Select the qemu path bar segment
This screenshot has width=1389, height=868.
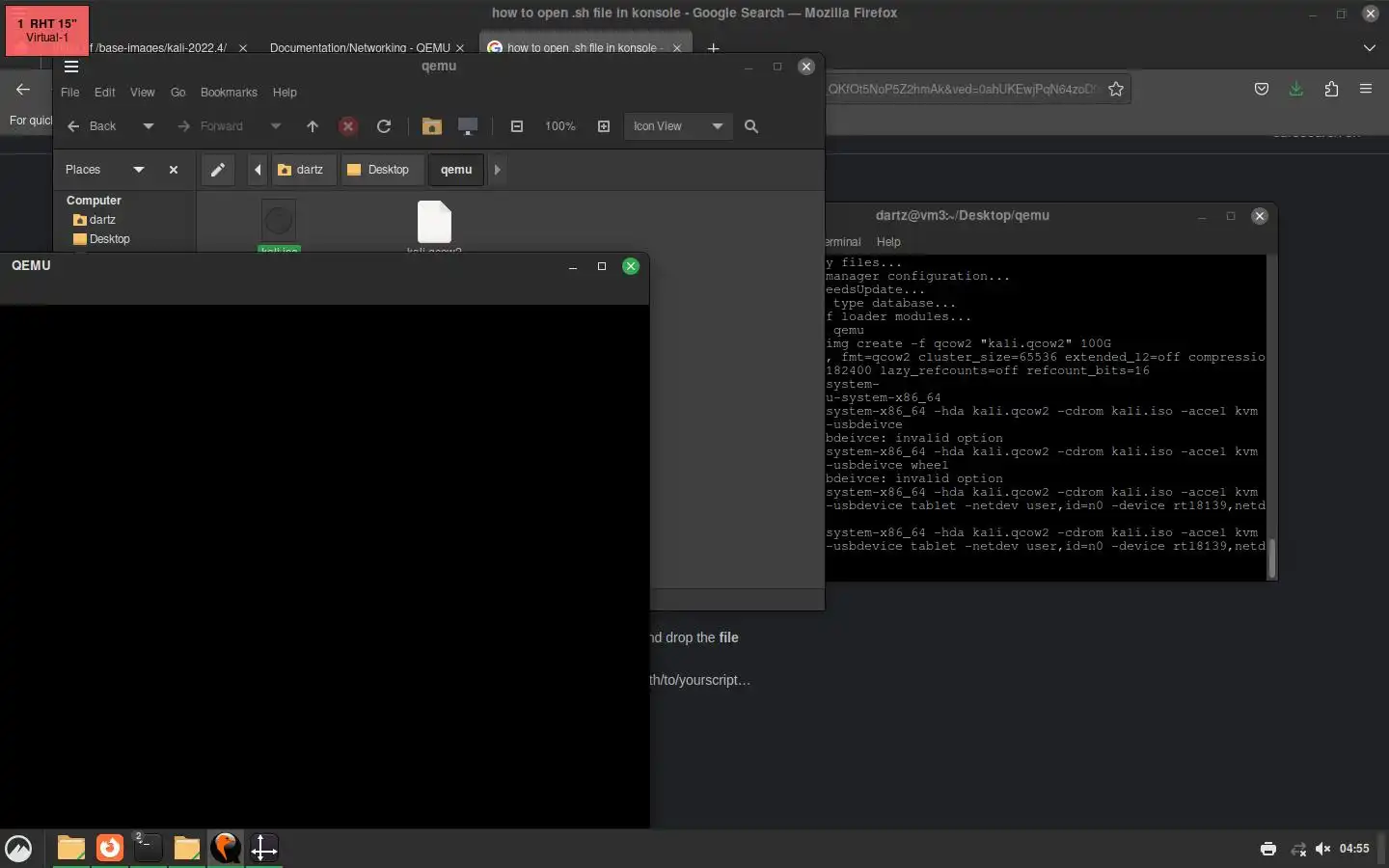(456, 170)
